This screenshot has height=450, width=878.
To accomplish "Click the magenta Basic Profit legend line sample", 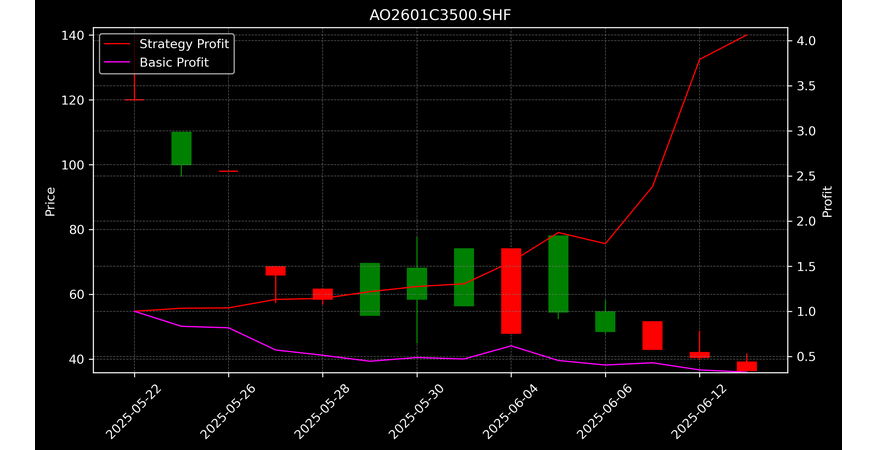I will point(116,63).
